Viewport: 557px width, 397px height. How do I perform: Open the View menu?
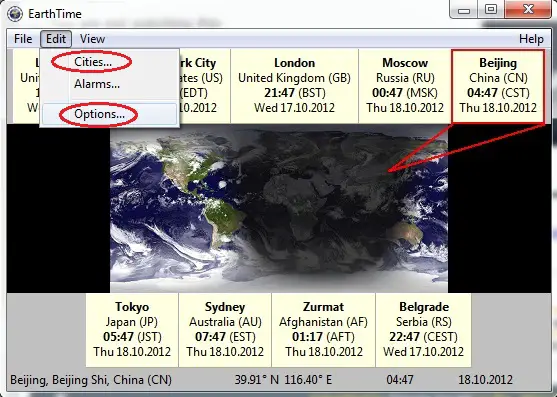coord(92,39)
